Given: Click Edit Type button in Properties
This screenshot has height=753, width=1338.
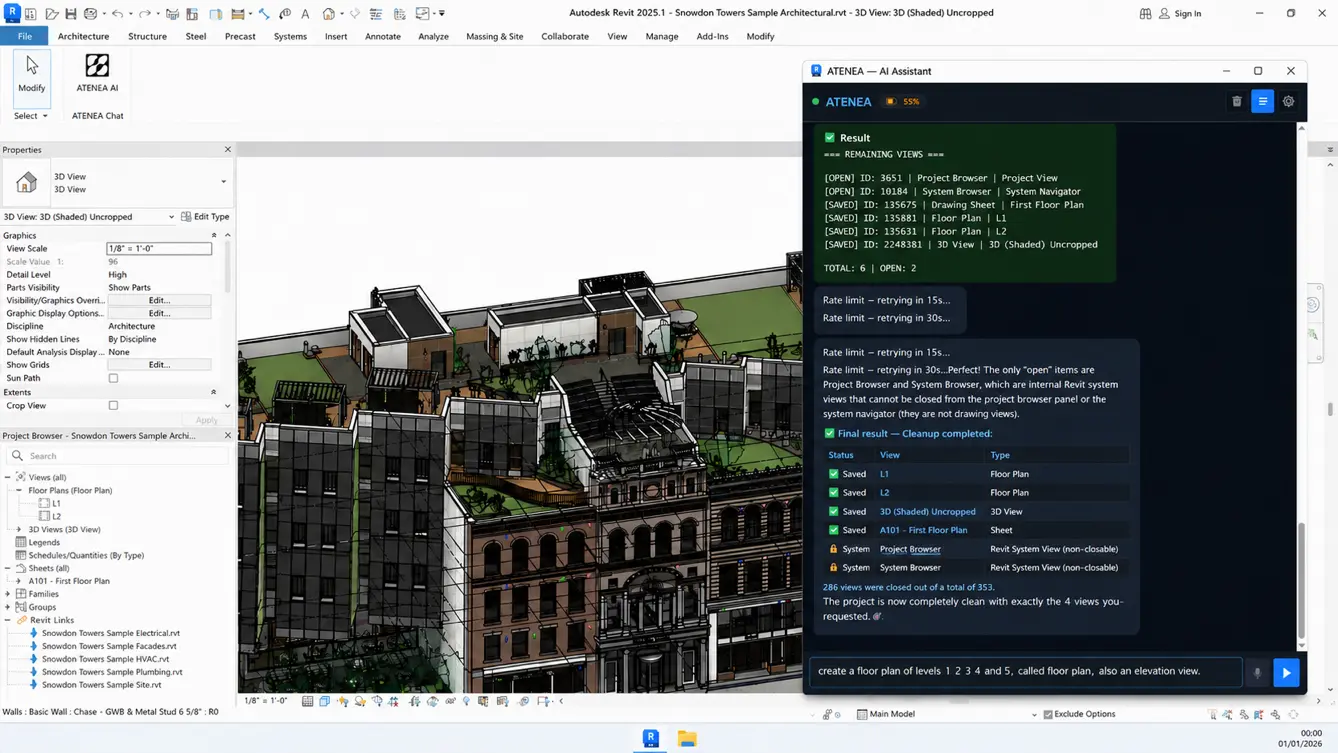Looking at the screenshot, I should tap(205, 216).
